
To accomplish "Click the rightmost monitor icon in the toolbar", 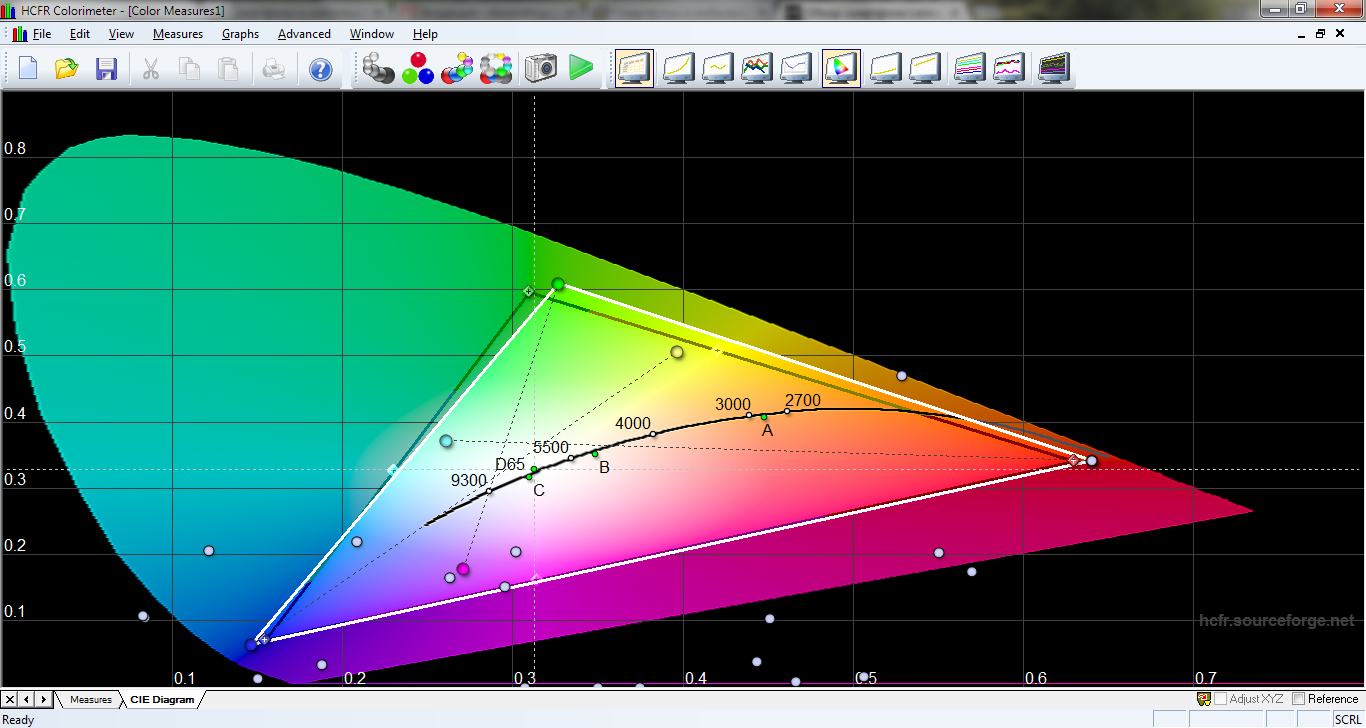I will [1054, 69].
